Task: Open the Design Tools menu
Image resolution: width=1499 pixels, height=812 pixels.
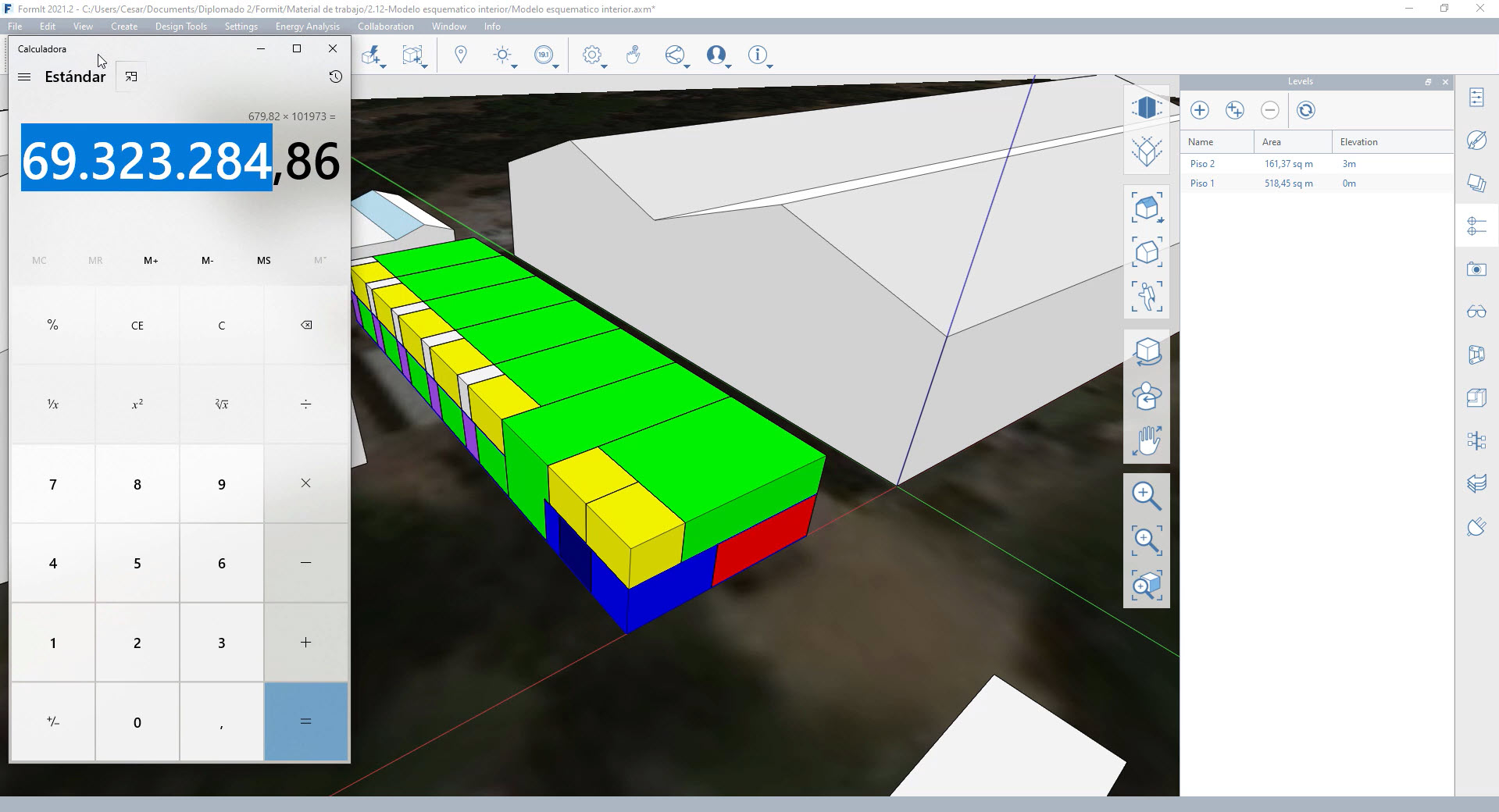Action: click(x=180, y=27)
